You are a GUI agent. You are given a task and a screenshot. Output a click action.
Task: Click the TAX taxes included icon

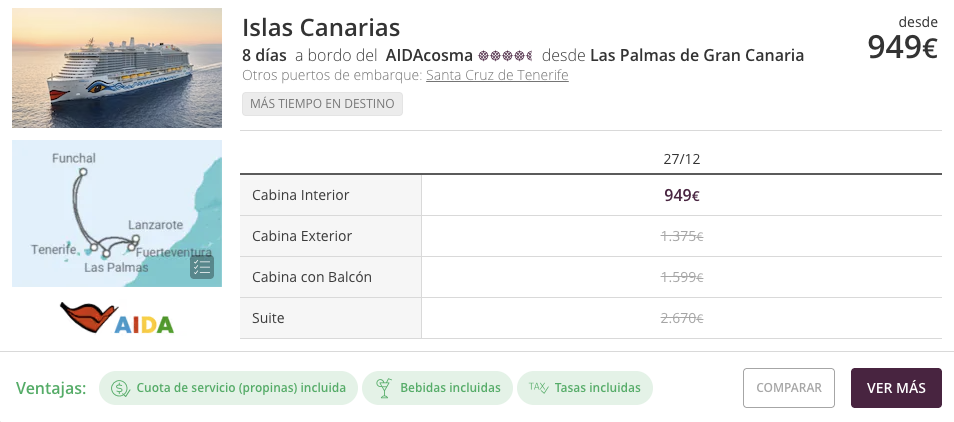pos(538,388)
